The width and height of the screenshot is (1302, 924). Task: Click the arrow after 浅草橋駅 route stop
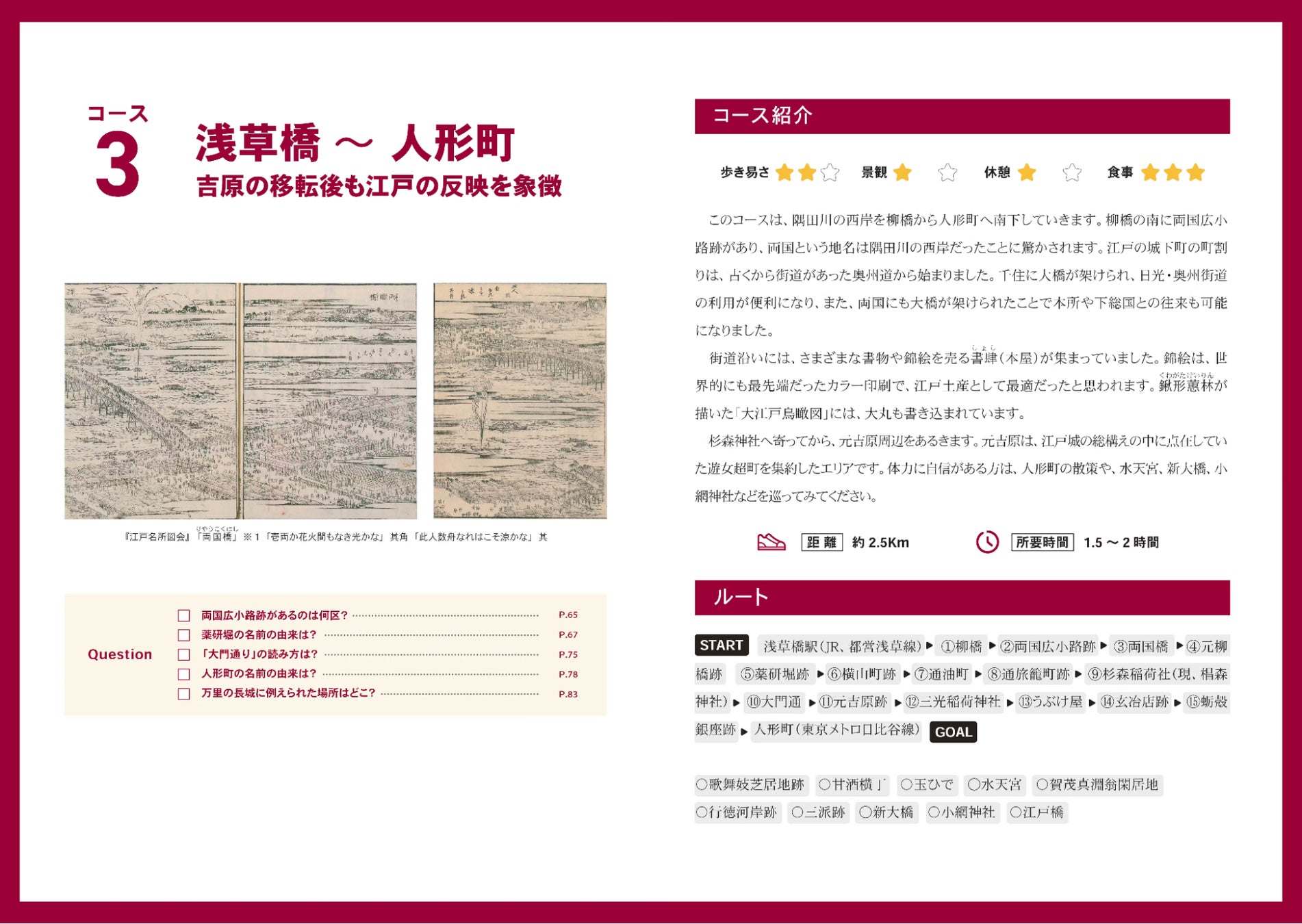point(930,645)
